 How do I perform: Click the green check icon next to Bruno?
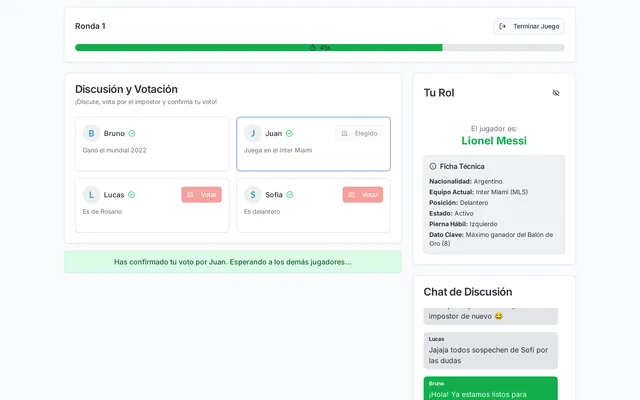tap(132, 133)
